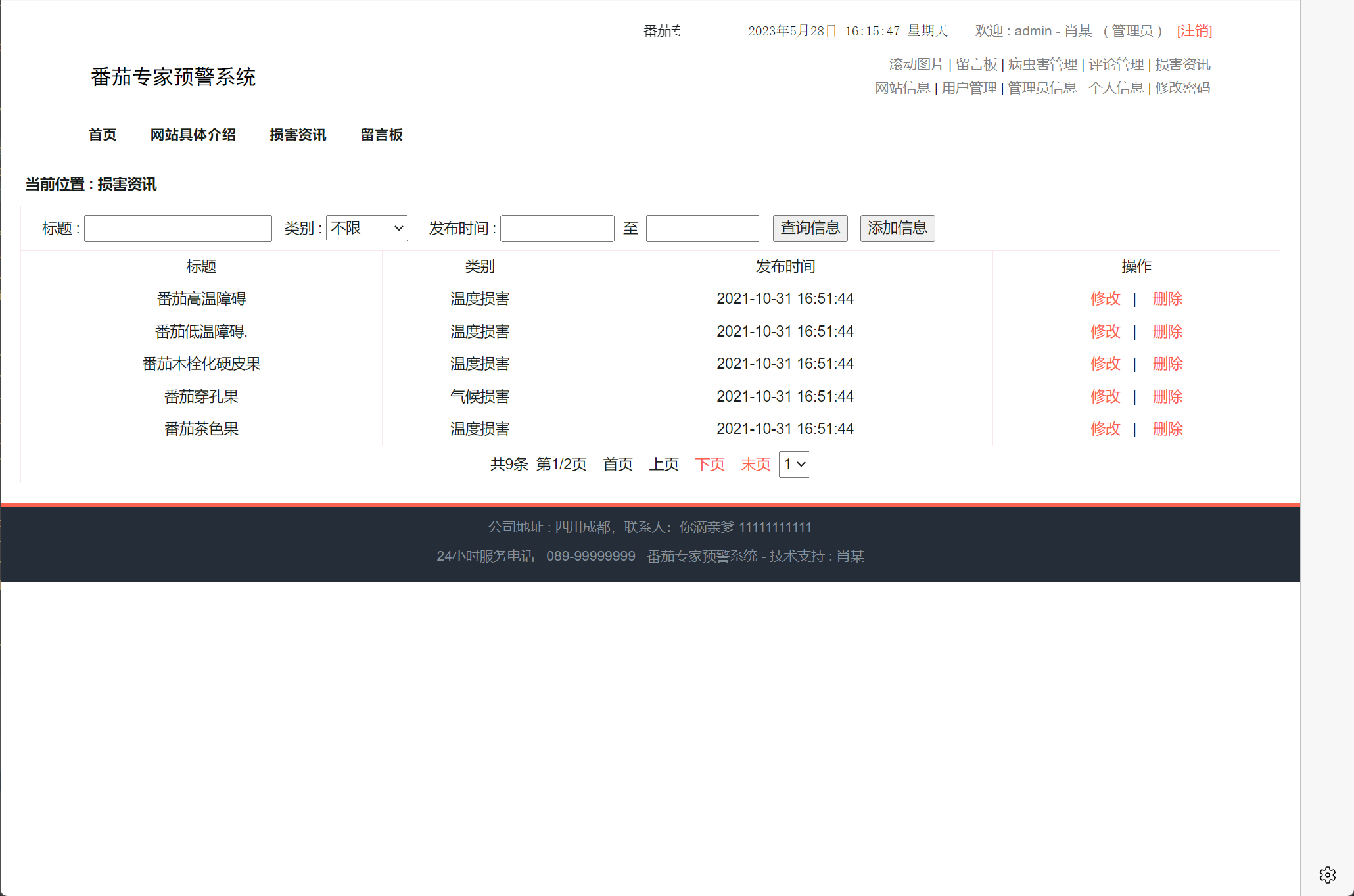Open the 首页 navigation tab

103,135
